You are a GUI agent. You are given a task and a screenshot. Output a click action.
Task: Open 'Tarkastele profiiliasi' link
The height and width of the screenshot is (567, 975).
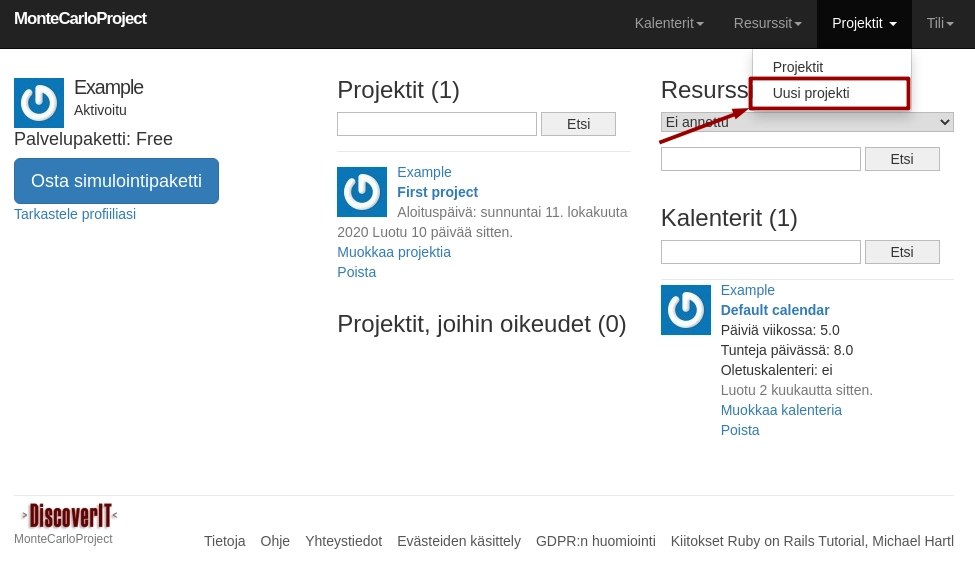75,214
